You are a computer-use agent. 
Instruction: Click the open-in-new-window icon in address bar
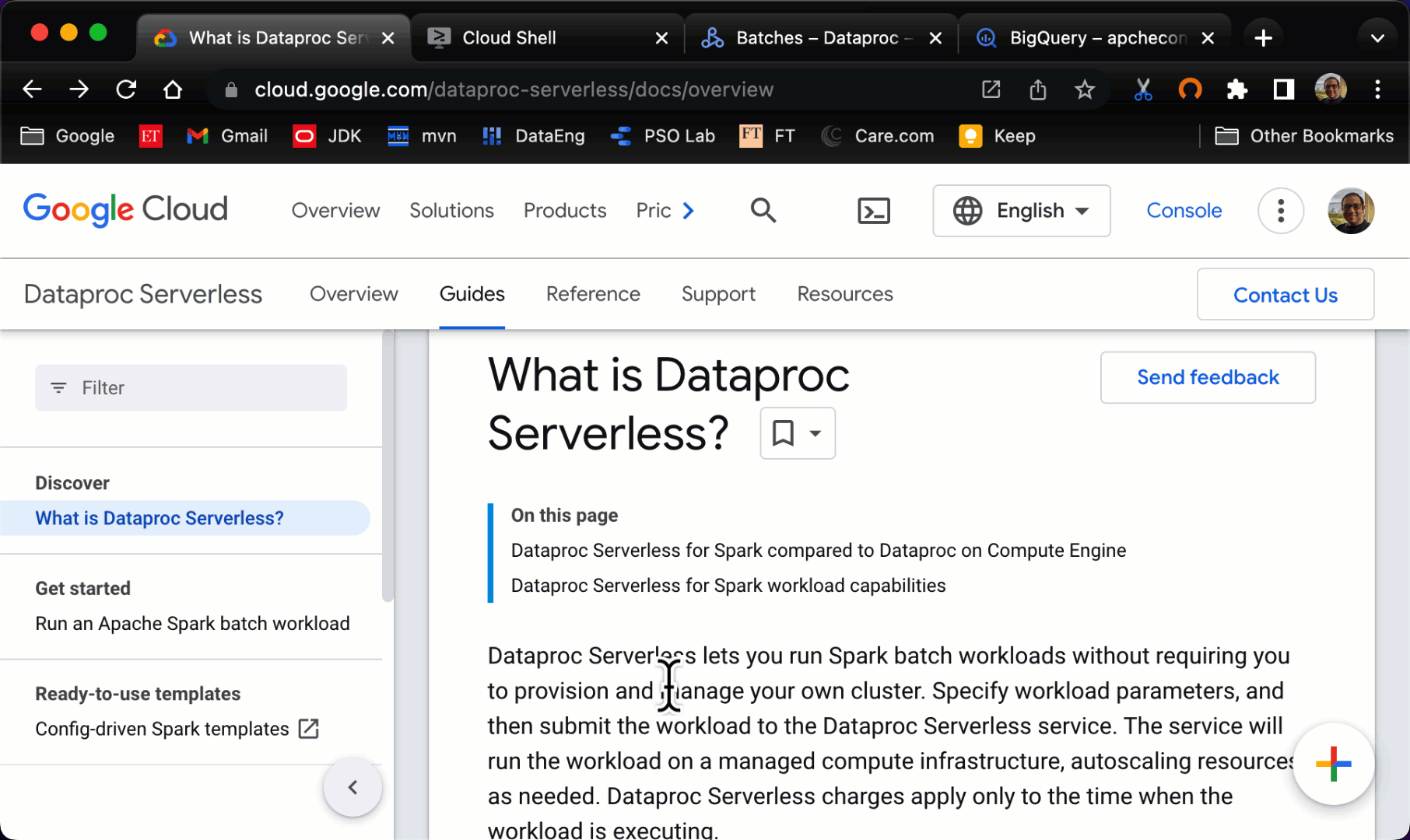point(991,89)
